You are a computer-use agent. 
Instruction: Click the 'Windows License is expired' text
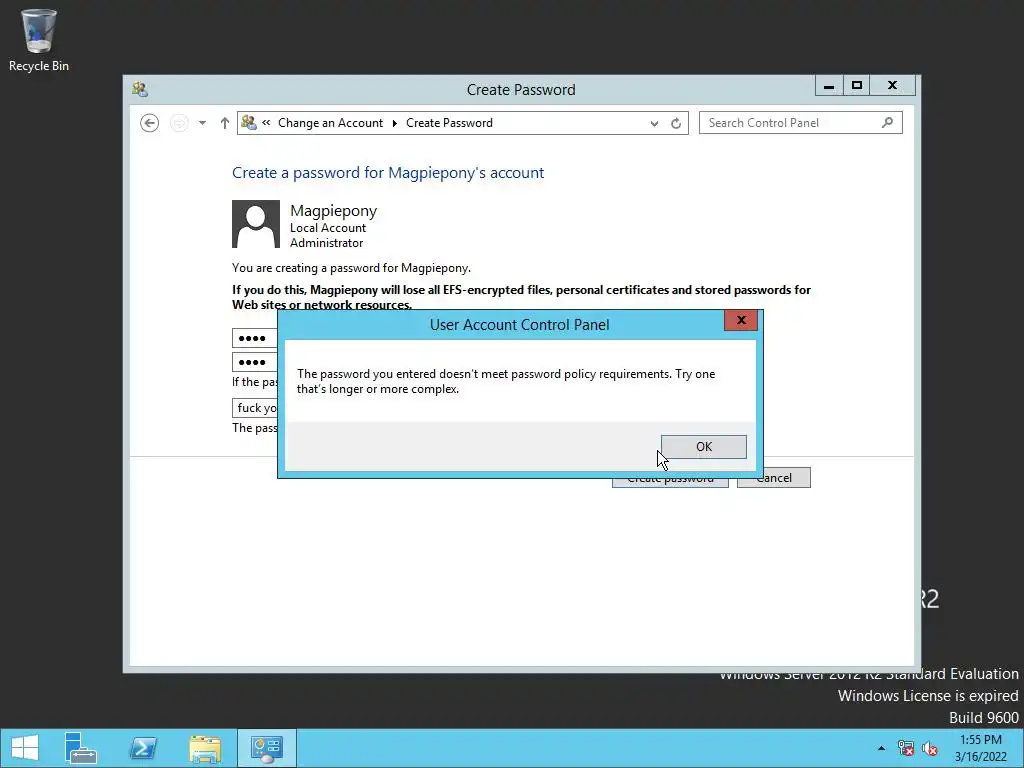tap(928, 696)
